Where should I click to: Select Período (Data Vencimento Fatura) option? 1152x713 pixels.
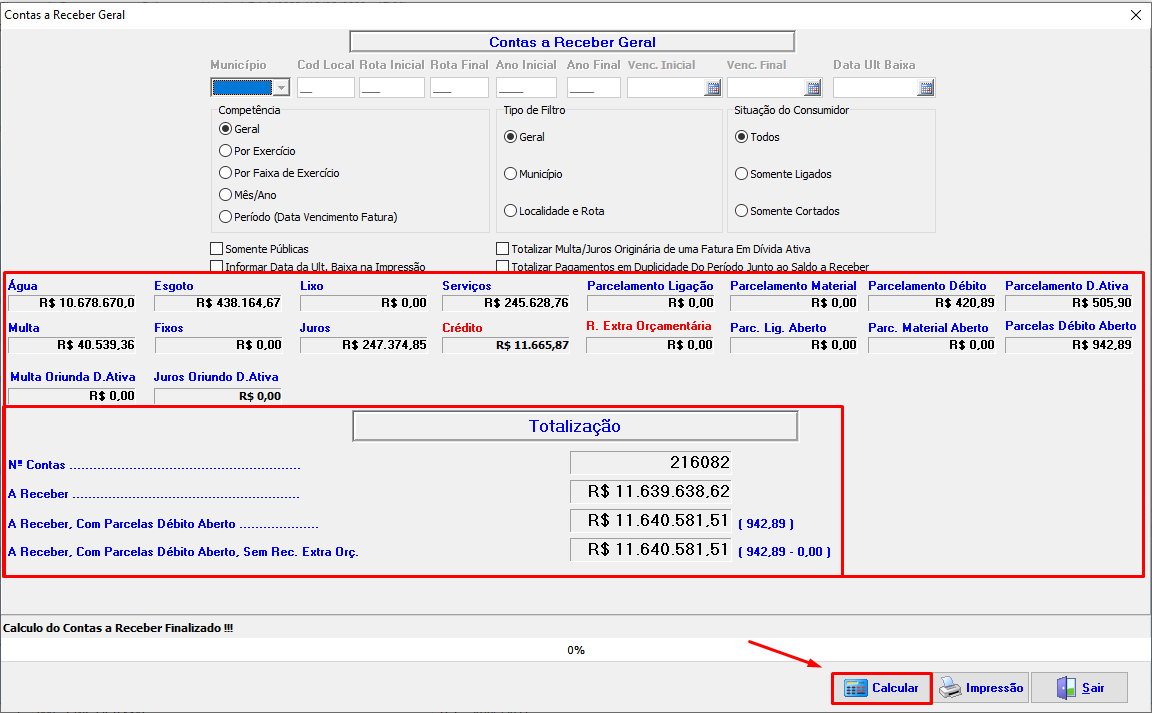click(226, 217)
